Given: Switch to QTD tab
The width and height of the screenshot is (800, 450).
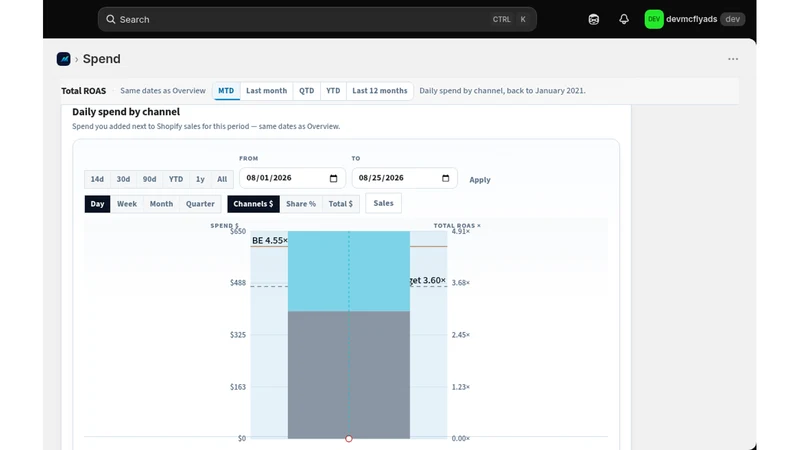Looking at the screenshot, I should coord(307,91).
